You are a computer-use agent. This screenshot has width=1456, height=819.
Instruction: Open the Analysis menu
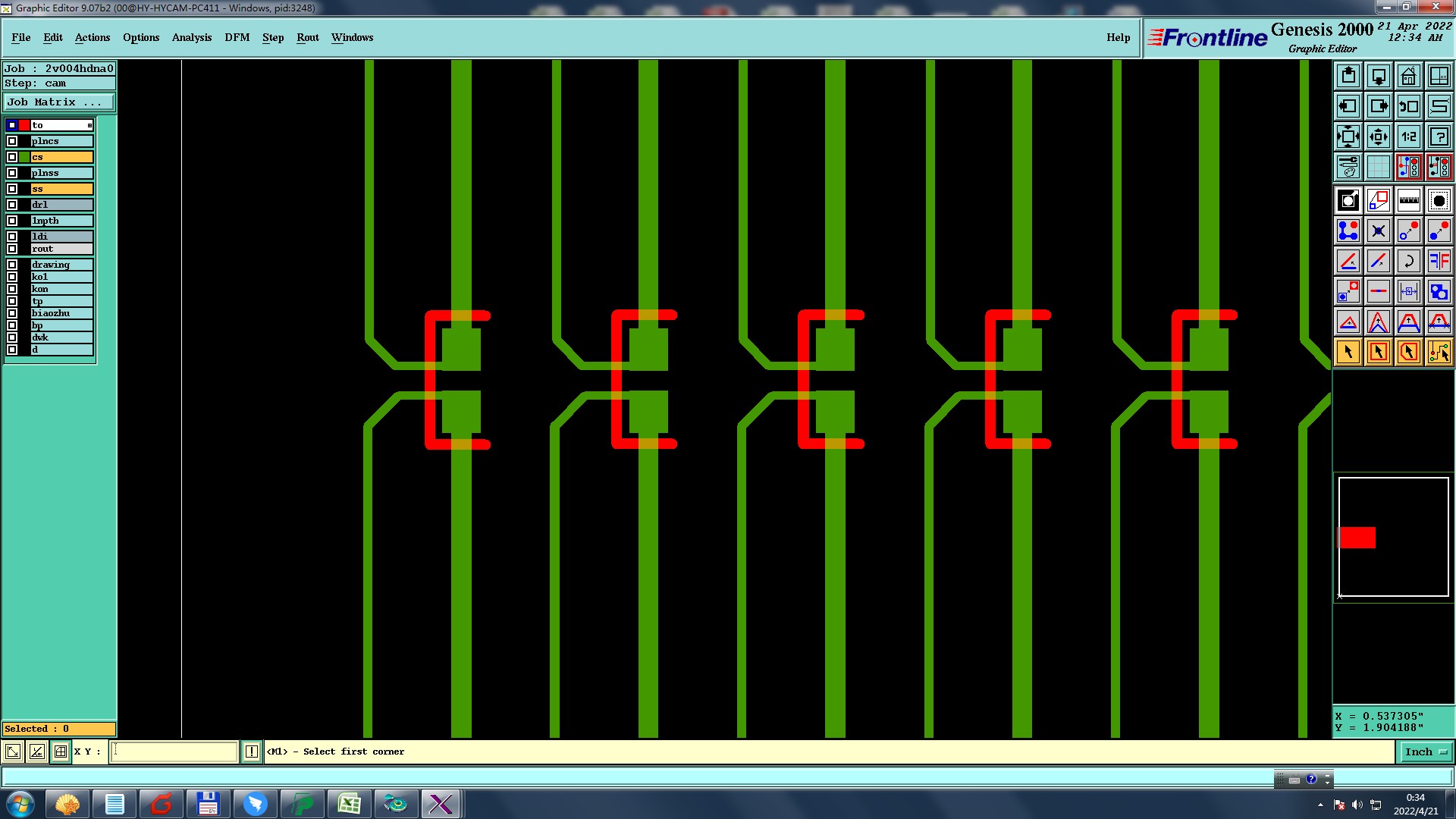click(x=191, y=37)
